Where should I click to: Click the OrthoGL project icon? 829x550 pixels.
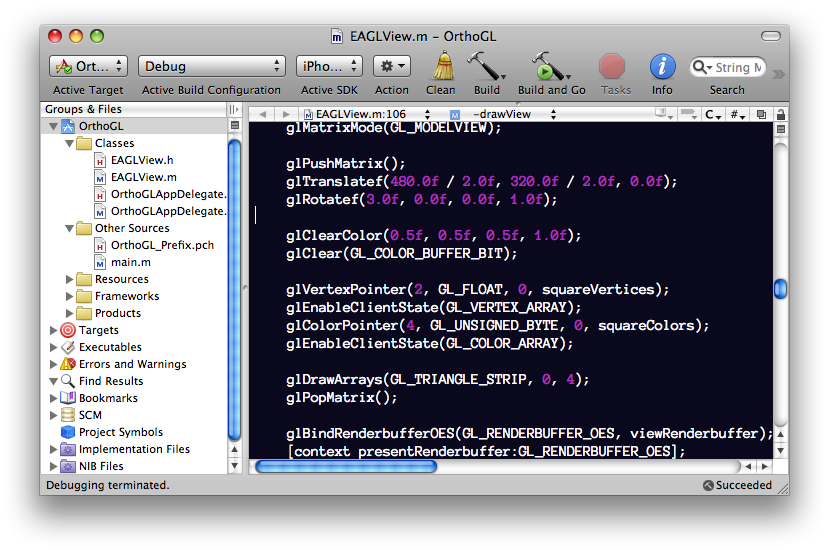click(68, 126)
